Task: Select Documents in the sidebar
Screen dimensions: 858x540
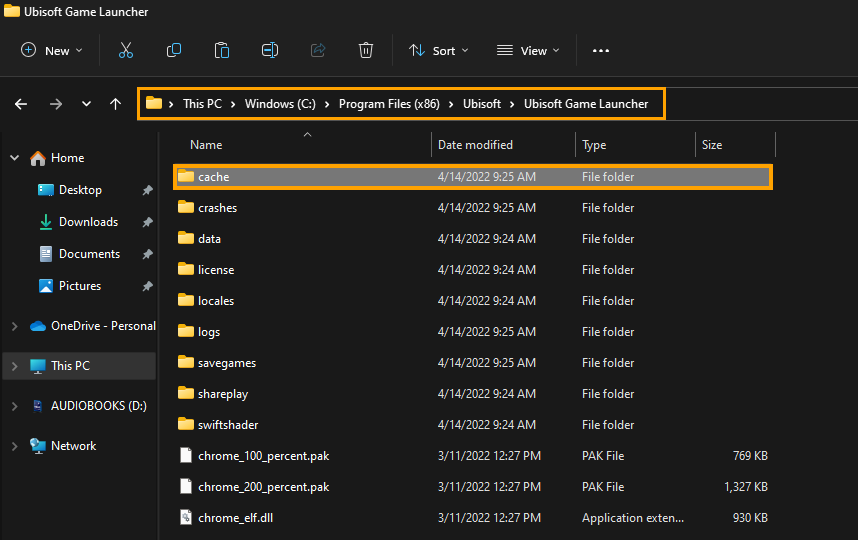Action: pyautogui.click(x=89, y=254)
